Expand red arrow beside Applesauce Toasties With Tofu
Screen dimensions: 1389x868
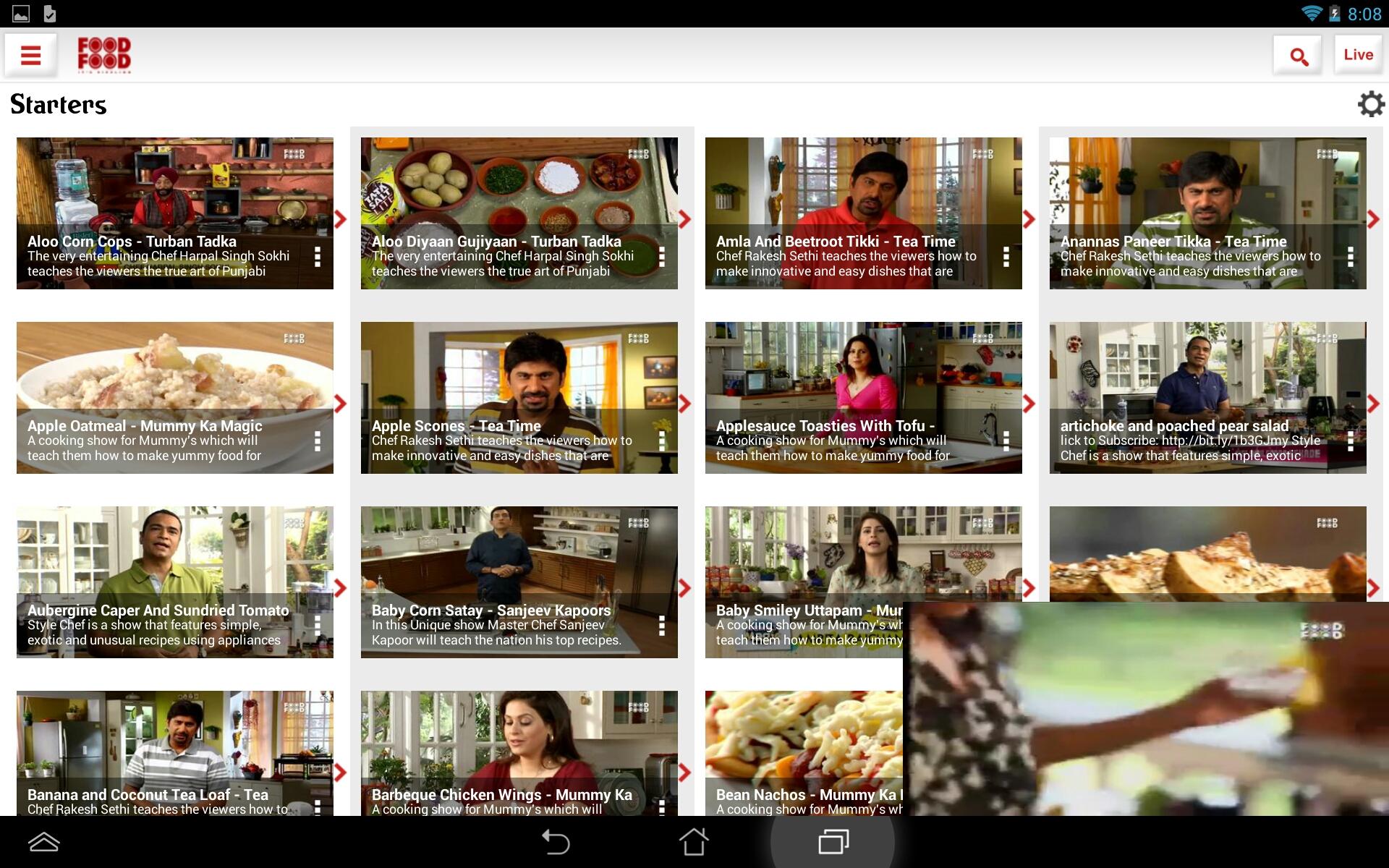1029,404
